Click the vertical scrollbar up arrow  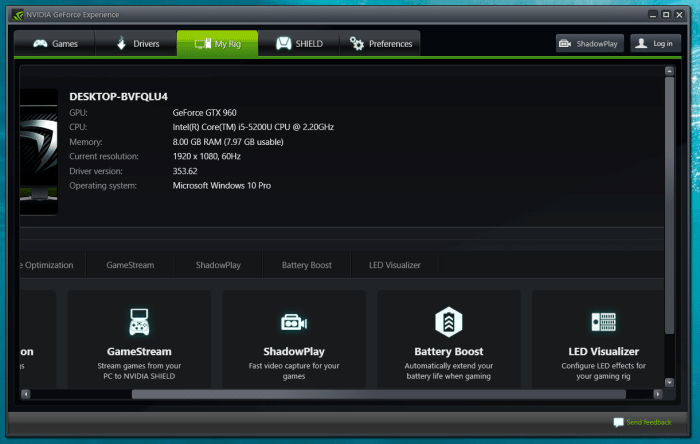click(x=669, y=71)
